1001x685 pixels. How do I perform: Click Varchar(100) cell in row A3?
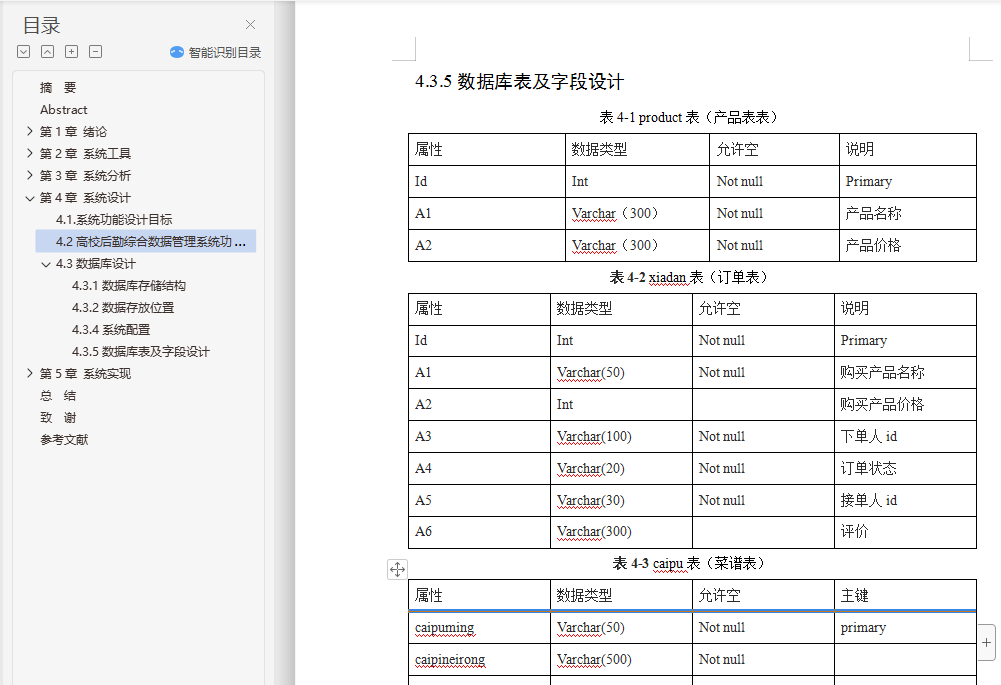[x=621, y=436]
